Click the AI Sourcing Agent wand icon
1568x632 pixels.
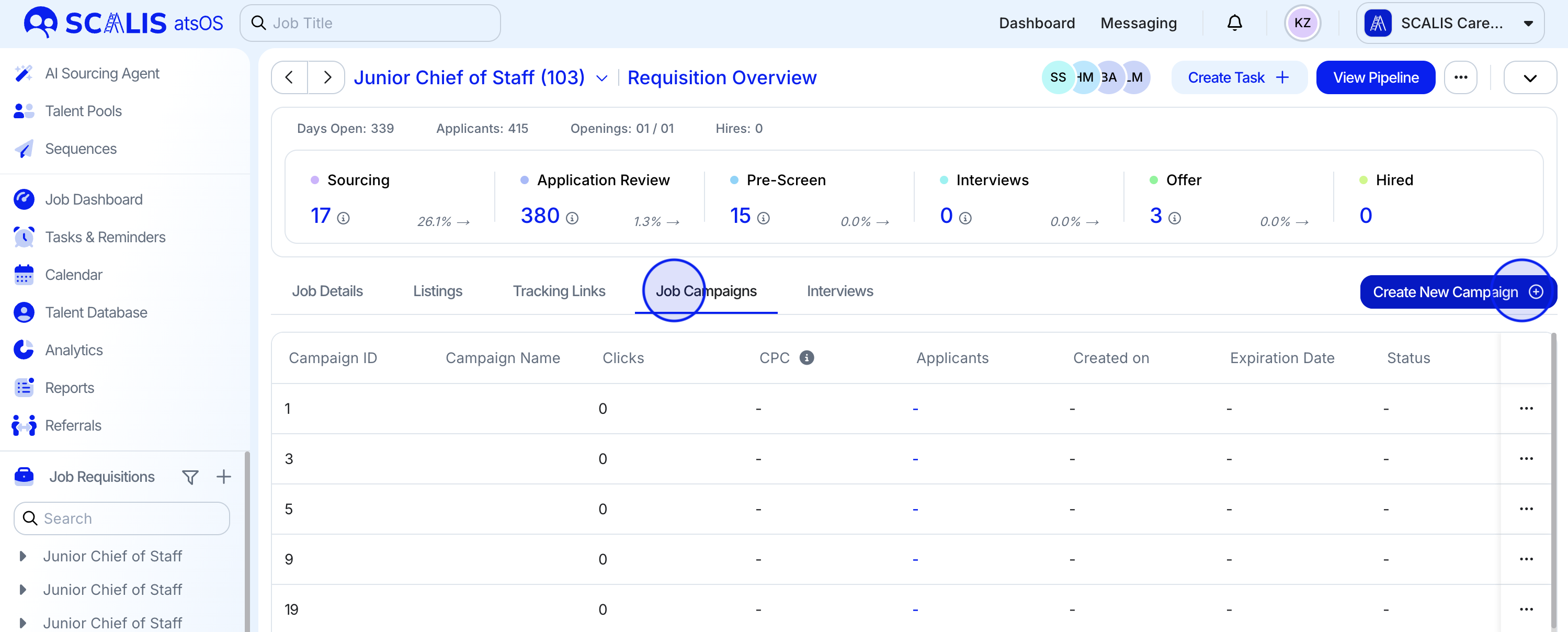tap(23, 74)
